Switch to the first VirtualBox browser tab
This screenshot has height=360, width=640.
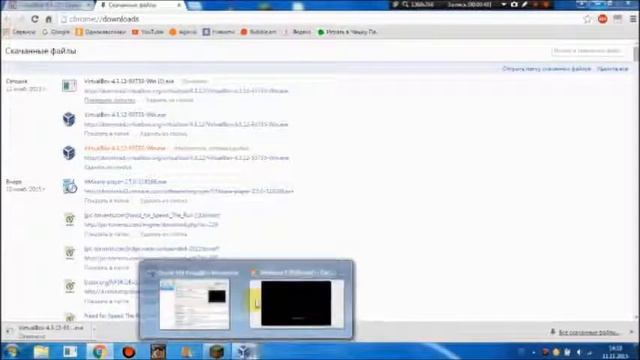50,5
